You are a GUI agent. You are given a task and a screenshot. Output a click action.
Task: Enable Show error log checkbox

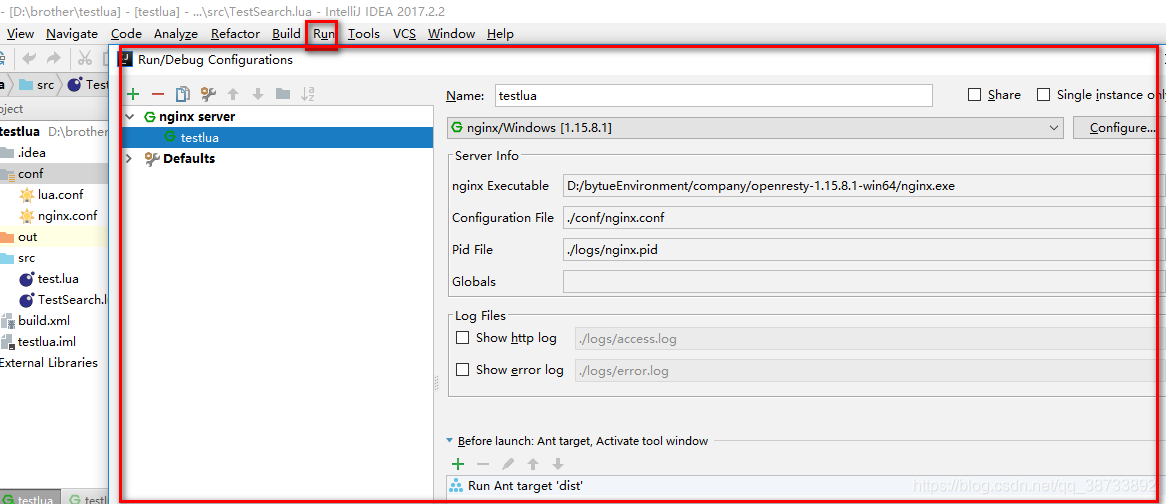[x=463, y=369]
